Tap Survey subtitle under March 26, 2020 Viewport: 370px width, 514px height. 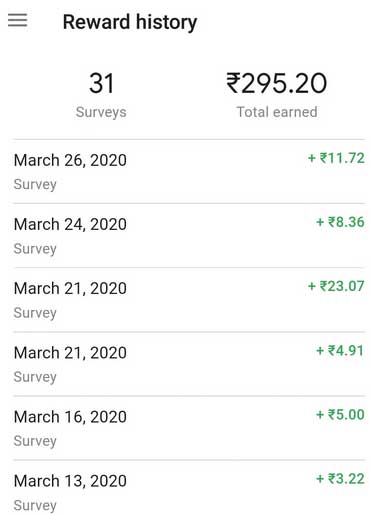click(x=35, y=185)
